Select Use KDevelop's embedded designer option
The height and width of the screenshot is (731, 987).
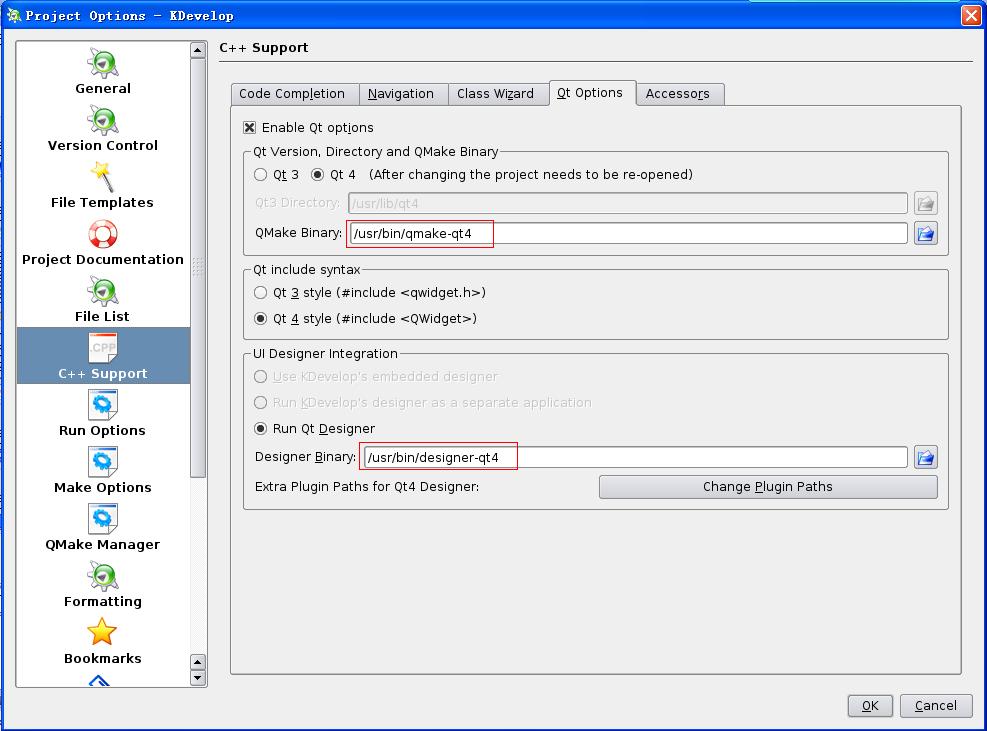click(x=261, y=377)
